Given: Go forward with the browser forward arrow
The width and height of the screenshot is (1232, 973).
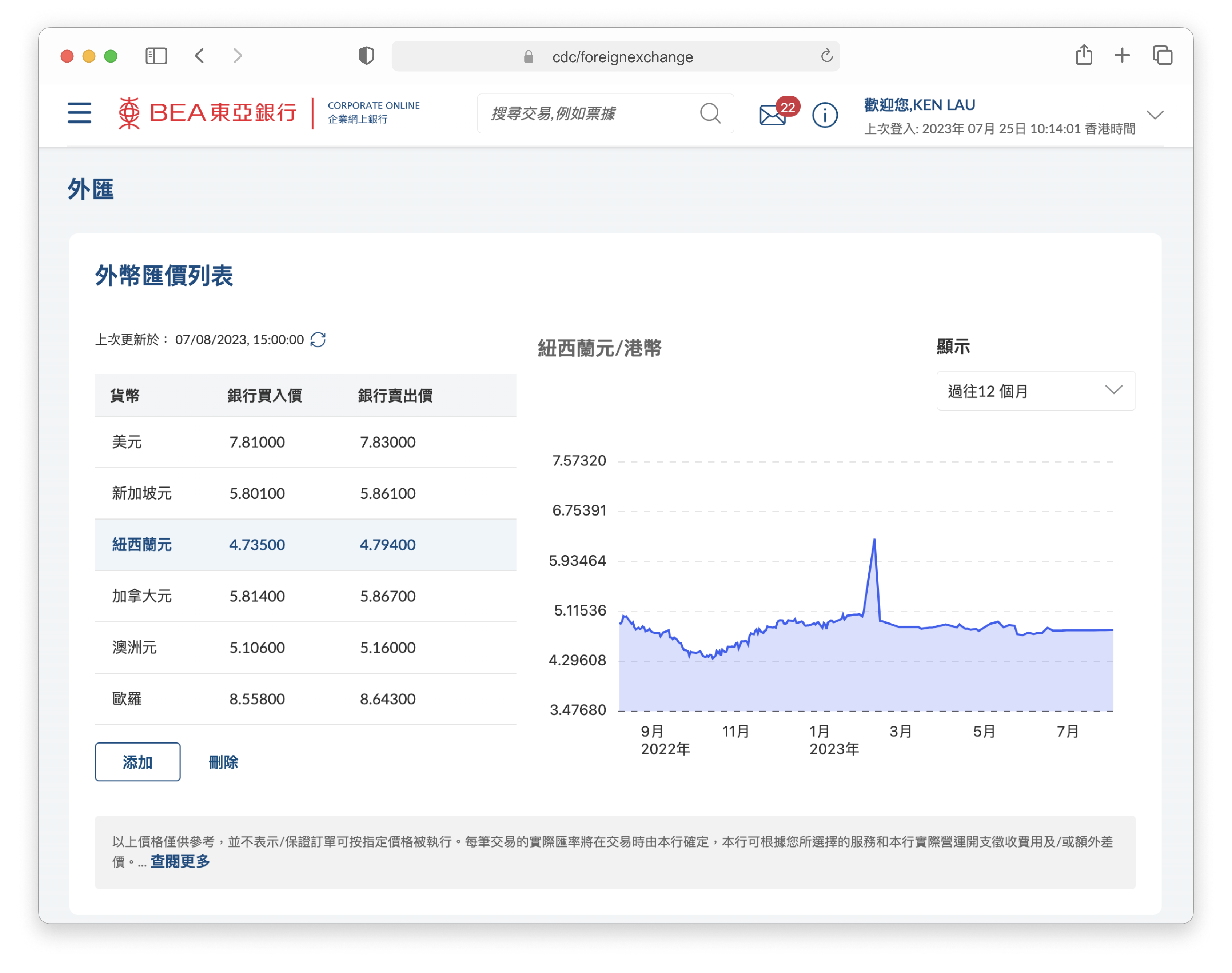Looking at the screenshot, I should coord(238,56).
